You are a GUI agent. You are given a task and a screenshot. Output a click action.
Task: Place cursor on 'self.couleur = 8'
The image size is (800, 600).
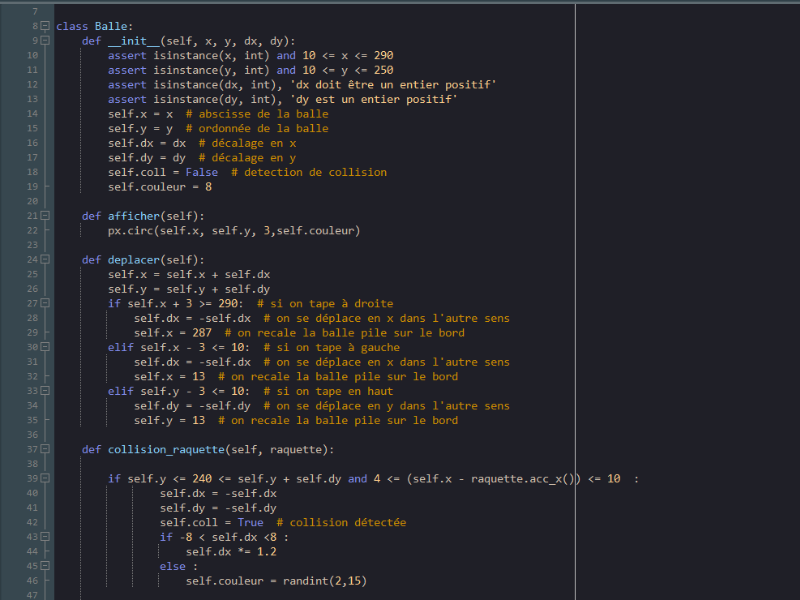[160, 187]
